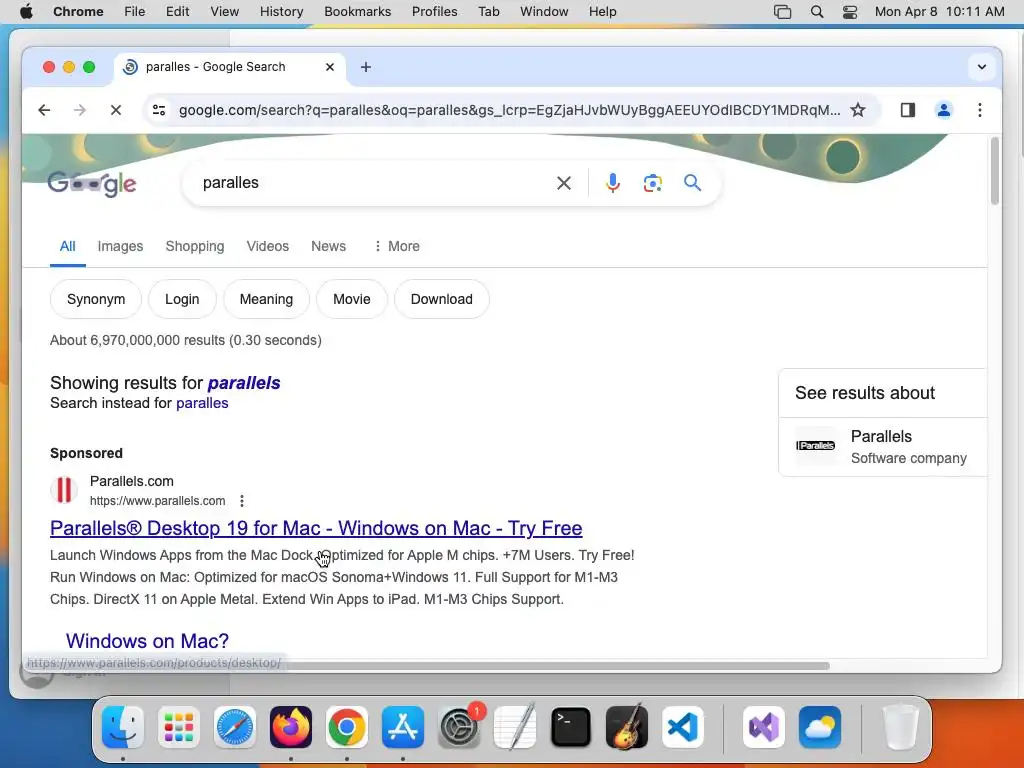The height and width of the screenshot is (768, 1024).
Task: Open Parallels Desktop 19 for Mac ad link
Action: click(x=316, y=528)
